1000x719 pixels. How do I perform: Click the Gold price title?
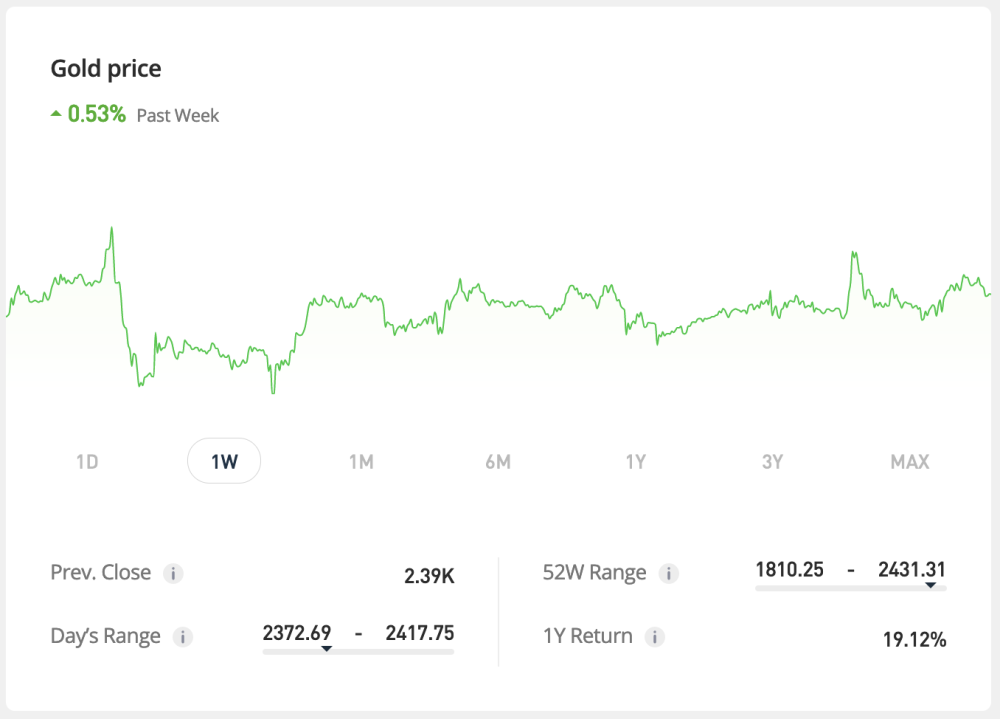[x=105, y=68]
